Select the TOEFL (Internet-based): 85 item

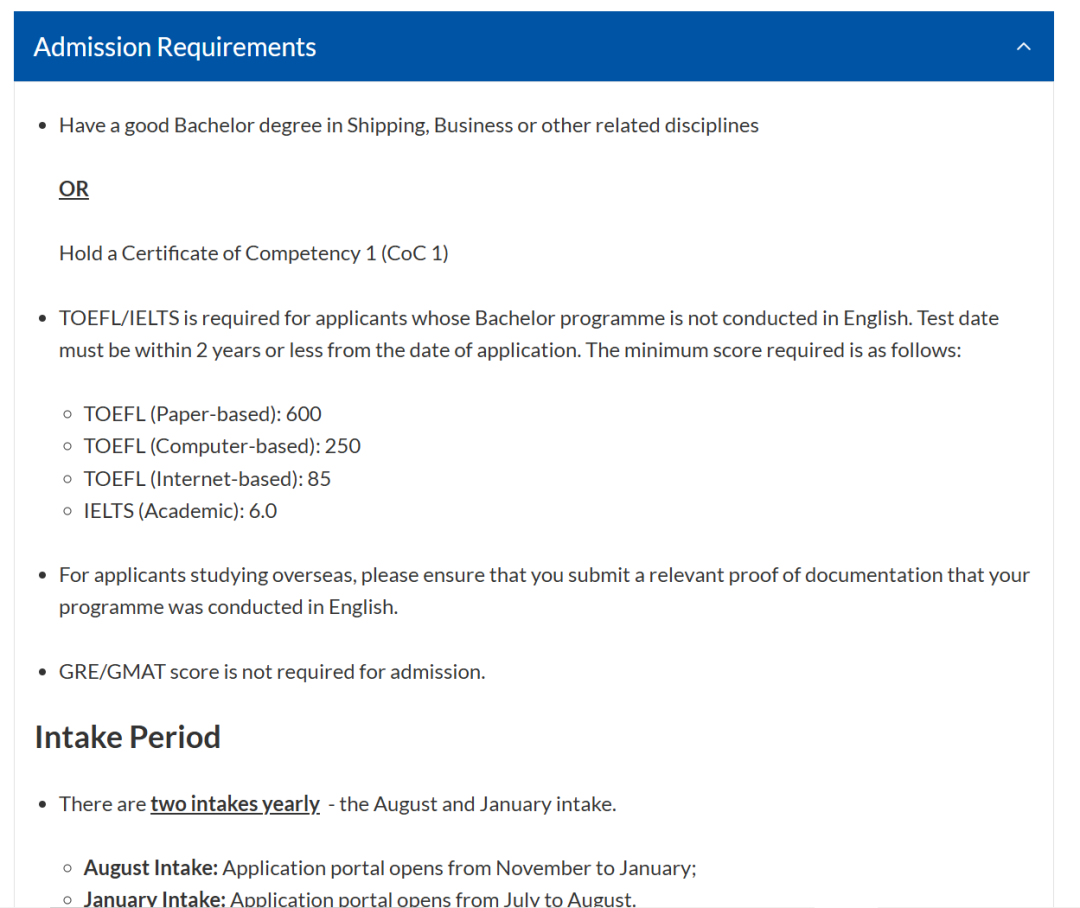[207, 479]
